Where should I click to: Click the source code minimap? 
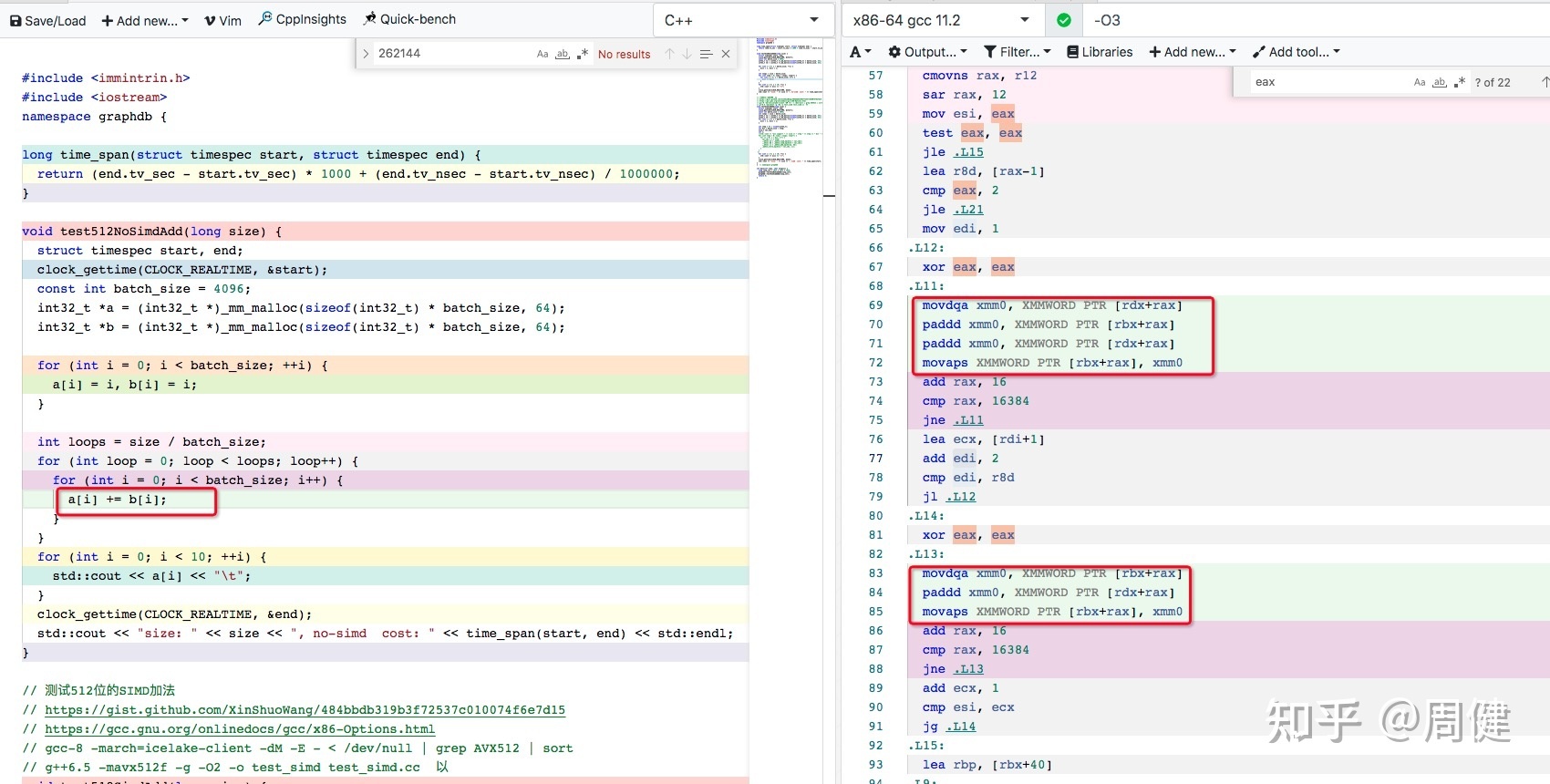point(790,108)
